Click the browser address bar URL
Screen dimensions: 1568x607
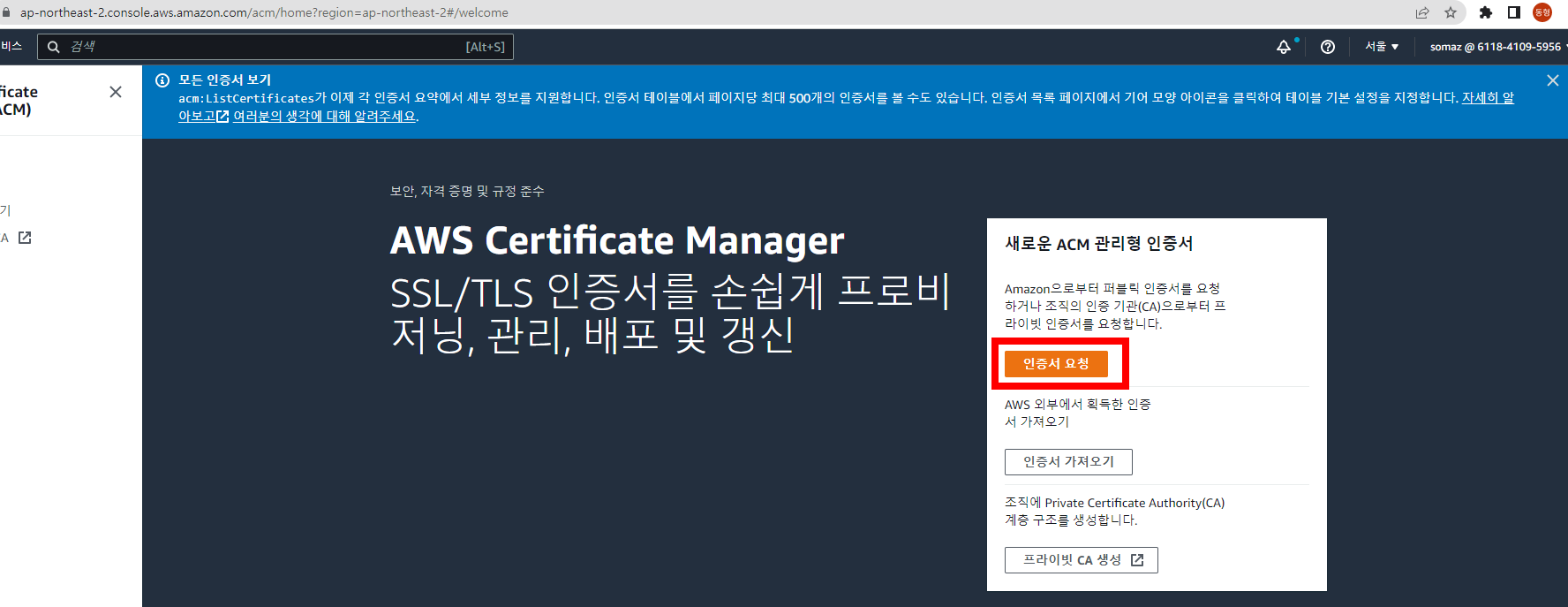pos(264,12)
